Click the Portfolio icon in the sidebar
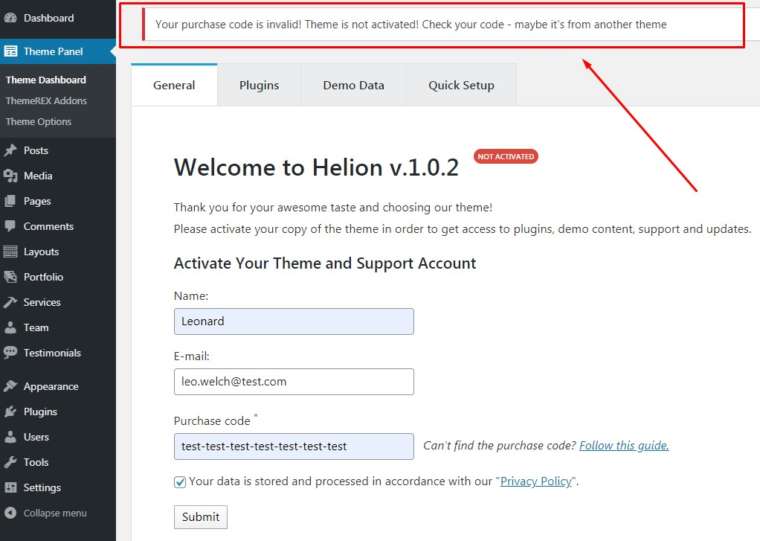 pyautogui.click(x=11, y=277)
